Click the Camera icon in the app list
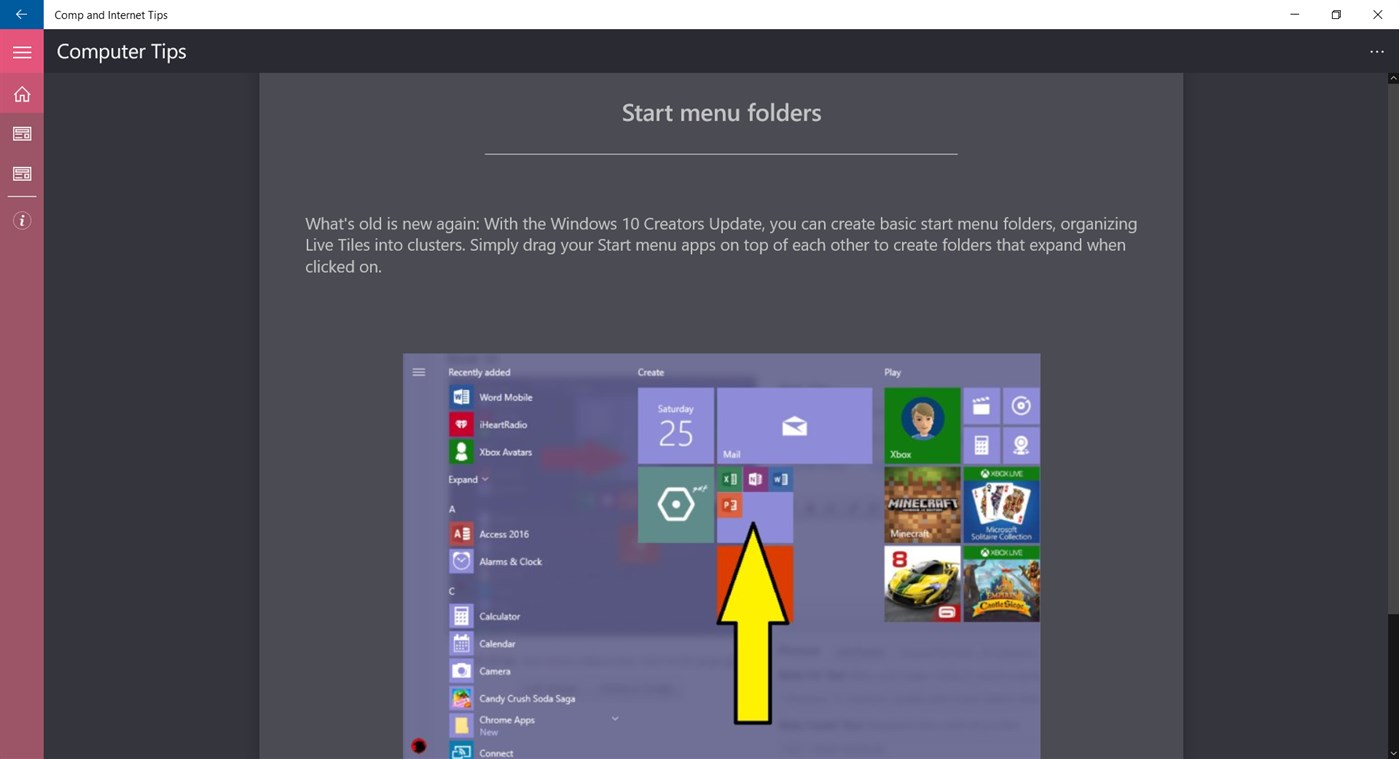The height and width of the screenshot is (759, 1399). click(x=460, y=670)
